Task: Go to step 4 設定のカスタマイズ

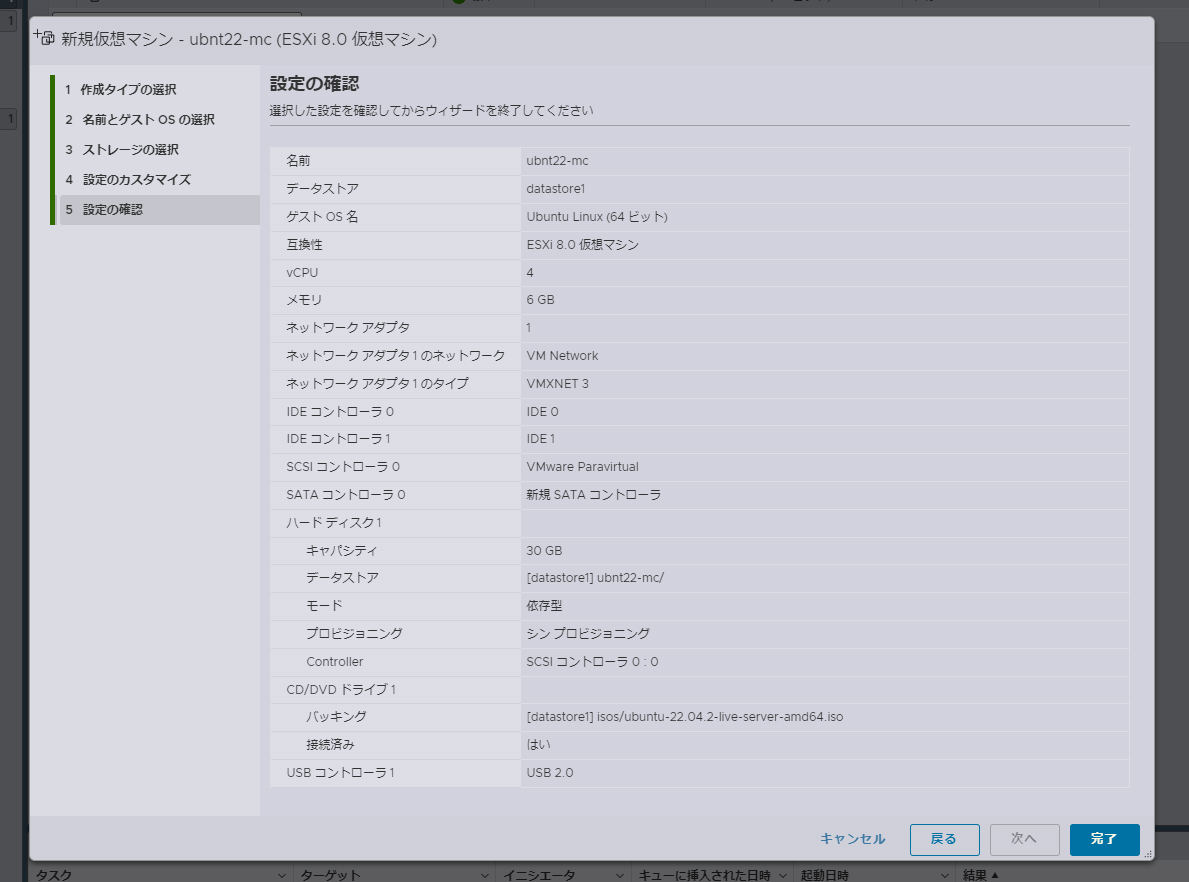Action: tap(127, 180)
